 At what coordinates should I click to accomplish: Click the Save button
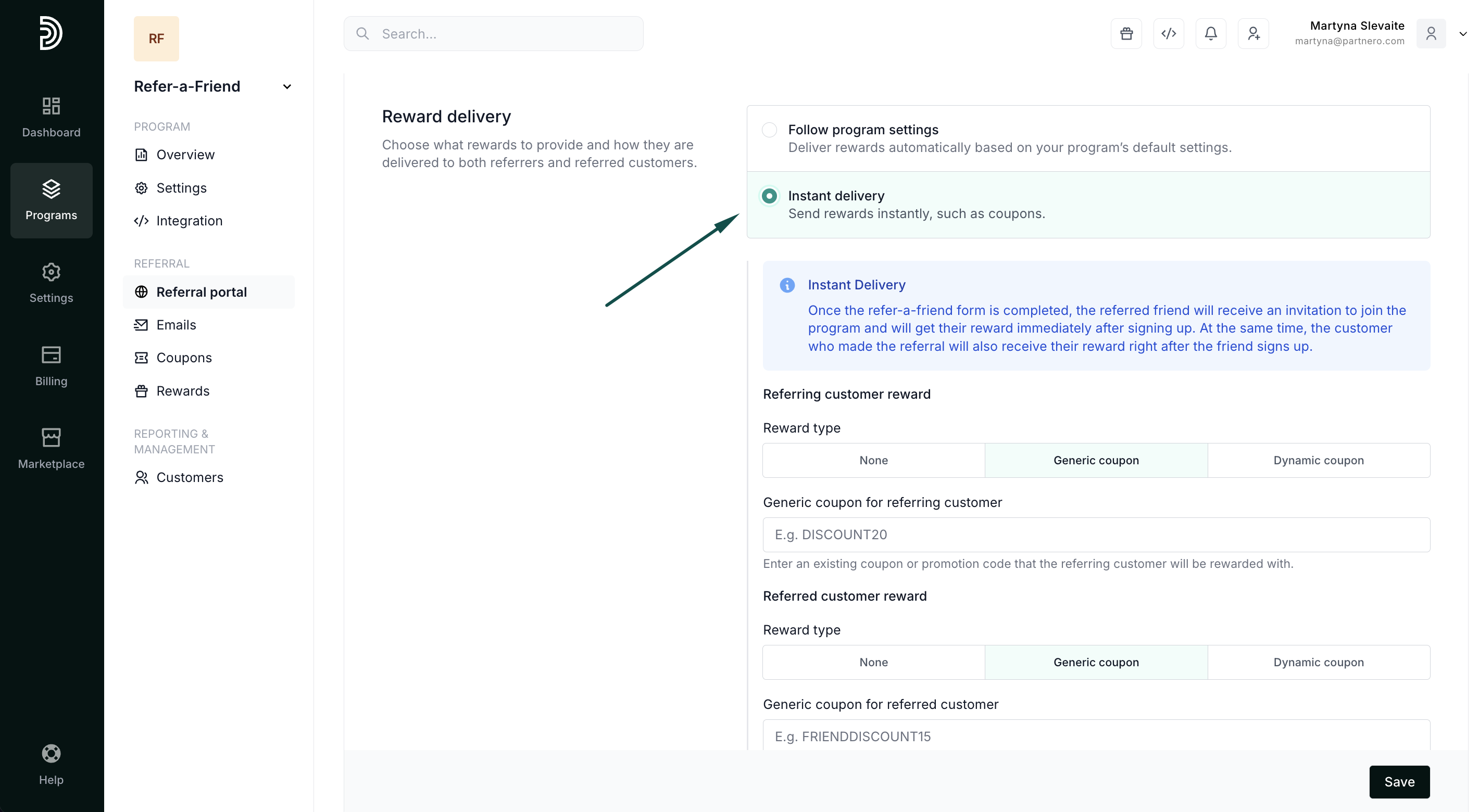1399,782
